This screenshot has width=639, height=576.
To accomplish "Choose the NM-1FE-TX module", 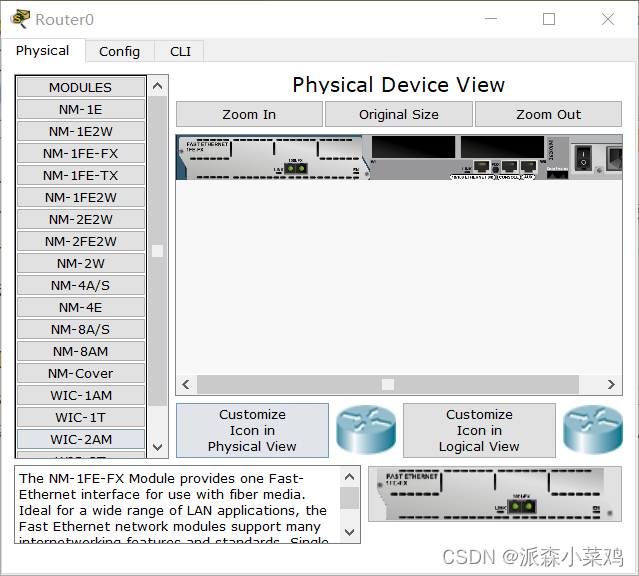I will [81, 175].
